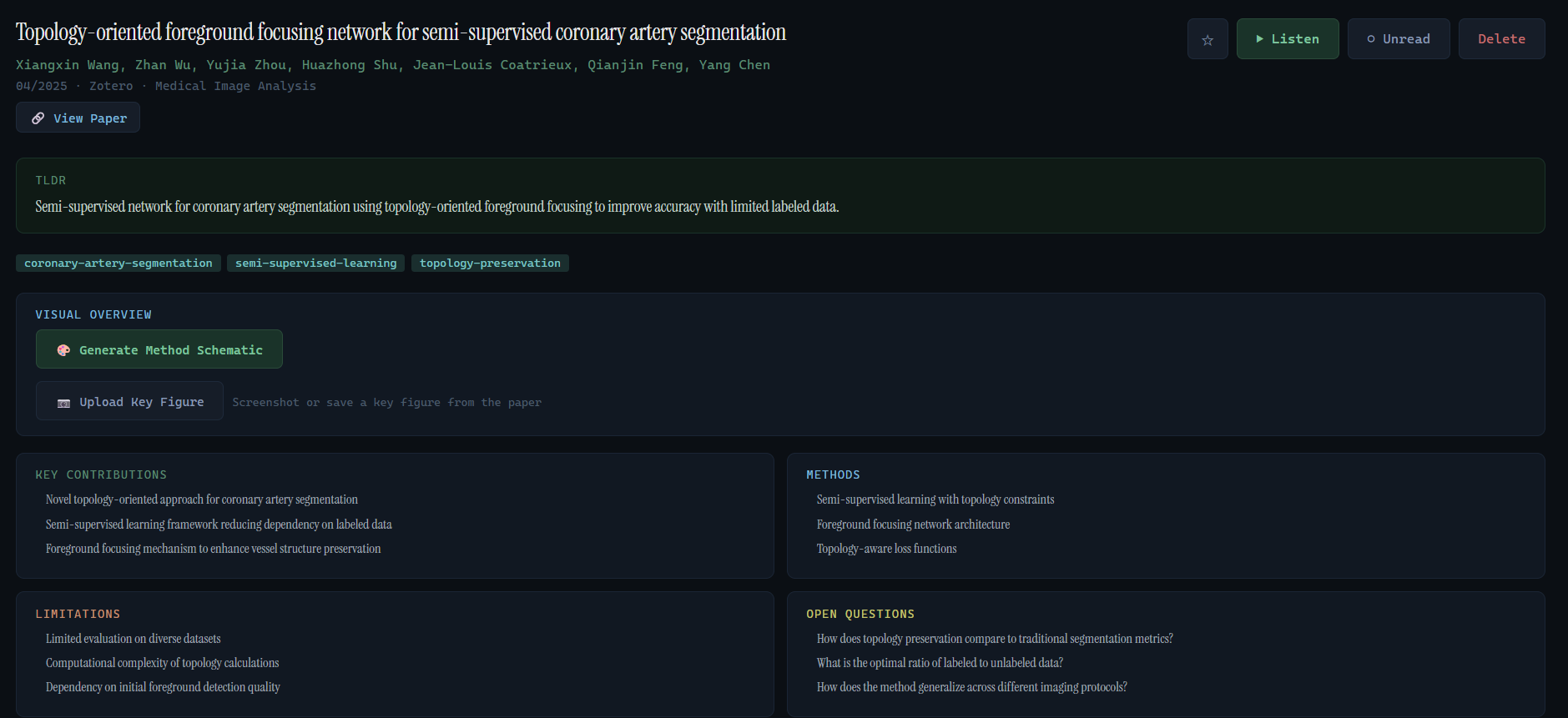Click the METHODS heading

[x=833, y=474]
